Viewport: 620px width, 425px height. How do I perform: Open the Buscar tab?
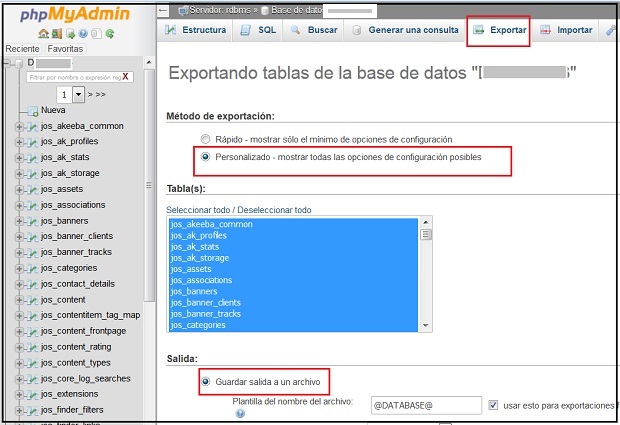coord(314,30)
